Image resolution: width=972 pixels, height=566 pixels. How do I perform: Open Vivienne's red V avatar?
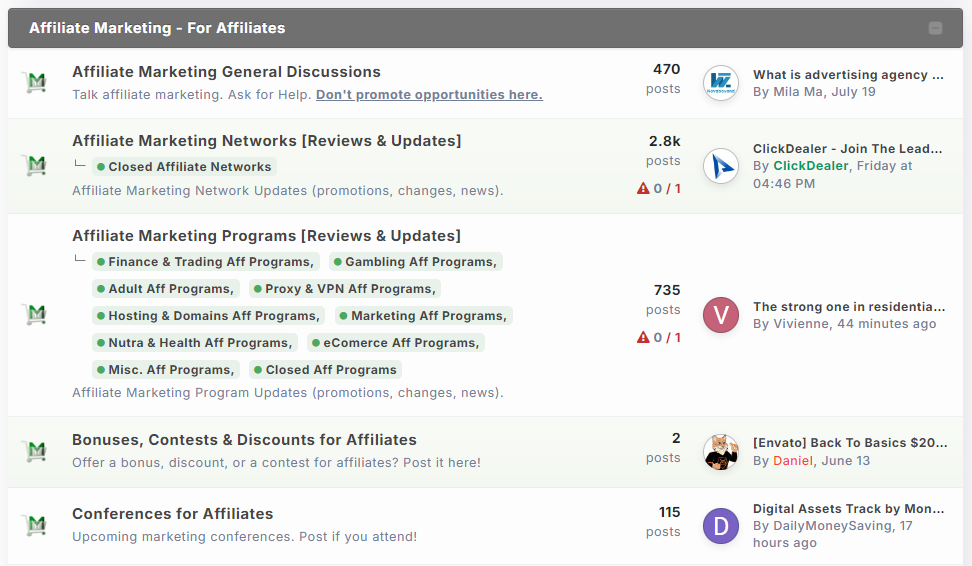[x=721, y=315]
